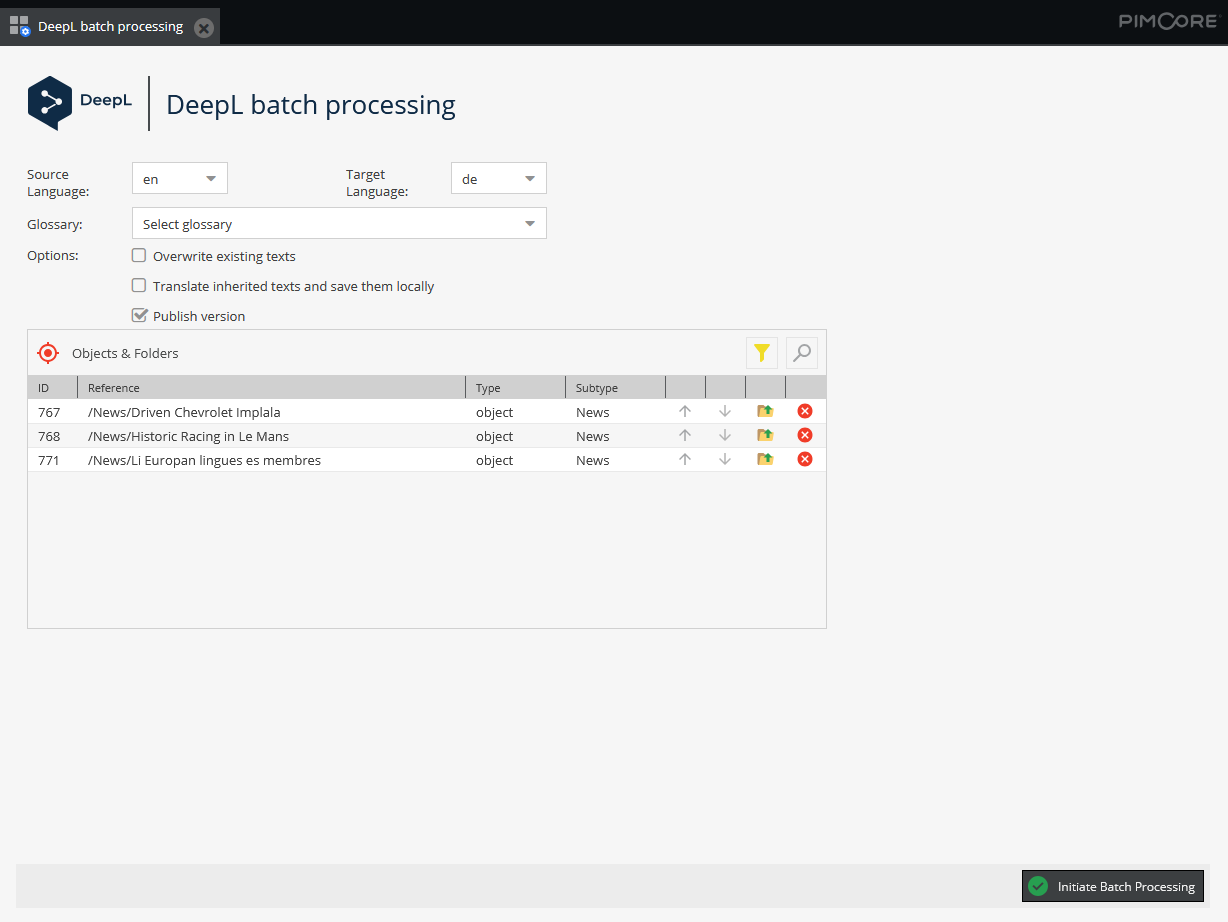Sort by the Type column header
The width and height of the screenshot is (1228, 922).
[515, 387]
